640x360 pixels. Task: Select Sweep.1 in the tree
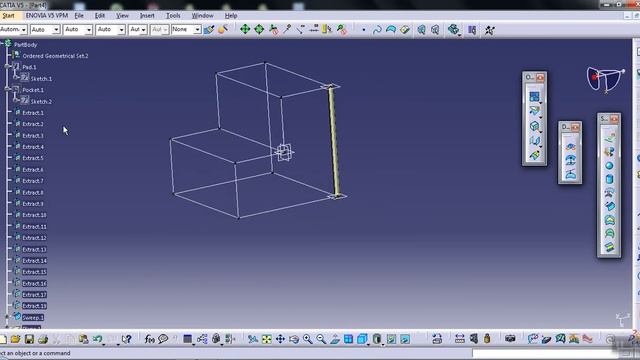[33, 318]
